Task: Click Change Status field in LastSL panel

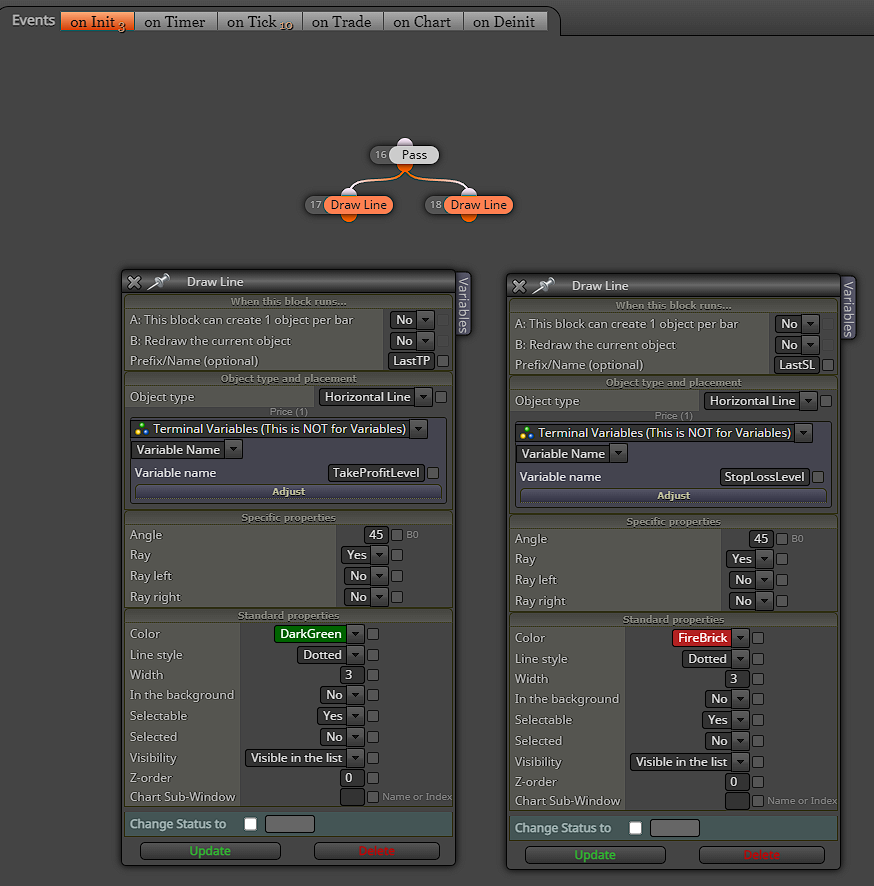Action: coord(675,828)
